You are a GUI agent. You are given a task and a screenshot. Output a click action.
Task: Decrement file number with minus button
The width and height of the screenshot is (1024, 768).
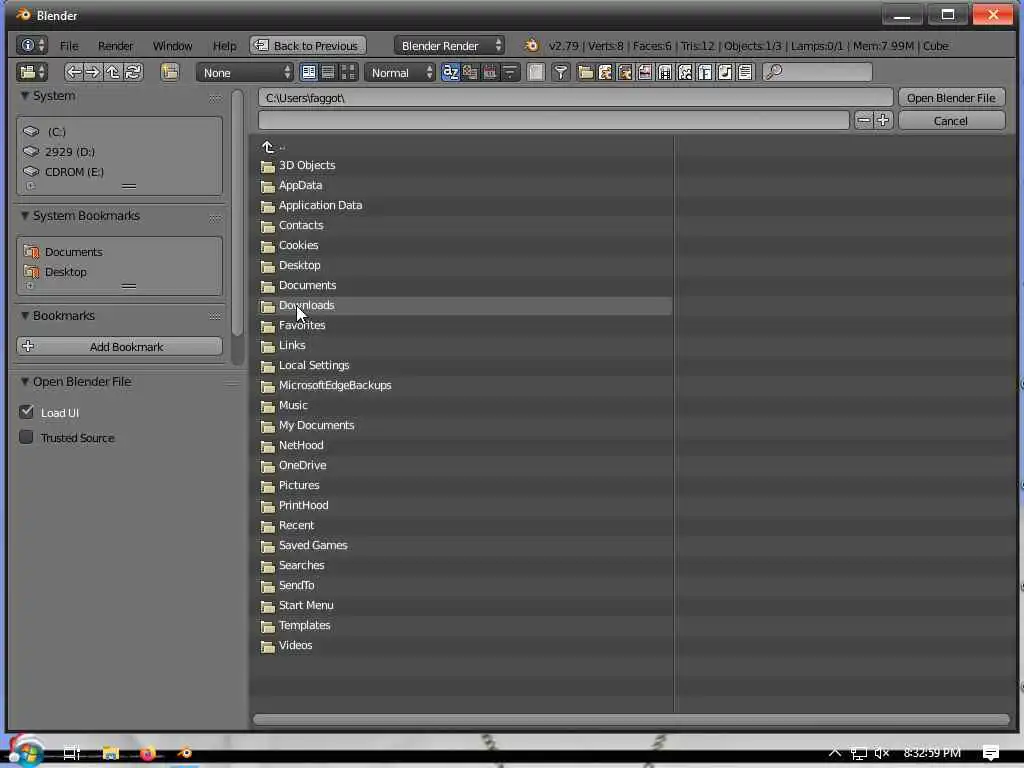[x=863, y=120]
